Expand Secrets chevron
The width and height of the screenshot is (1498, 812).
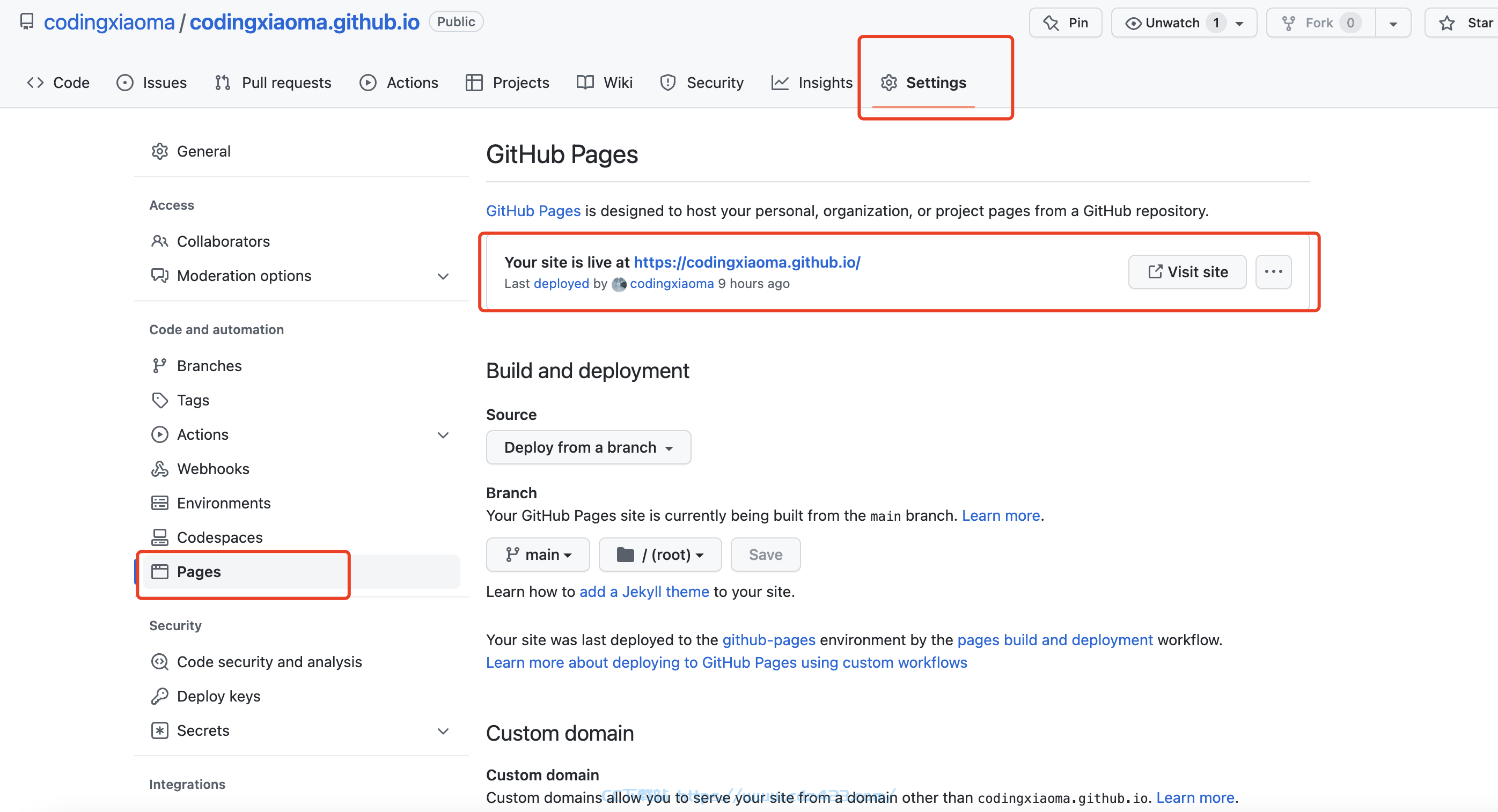(x=443, y=730)
